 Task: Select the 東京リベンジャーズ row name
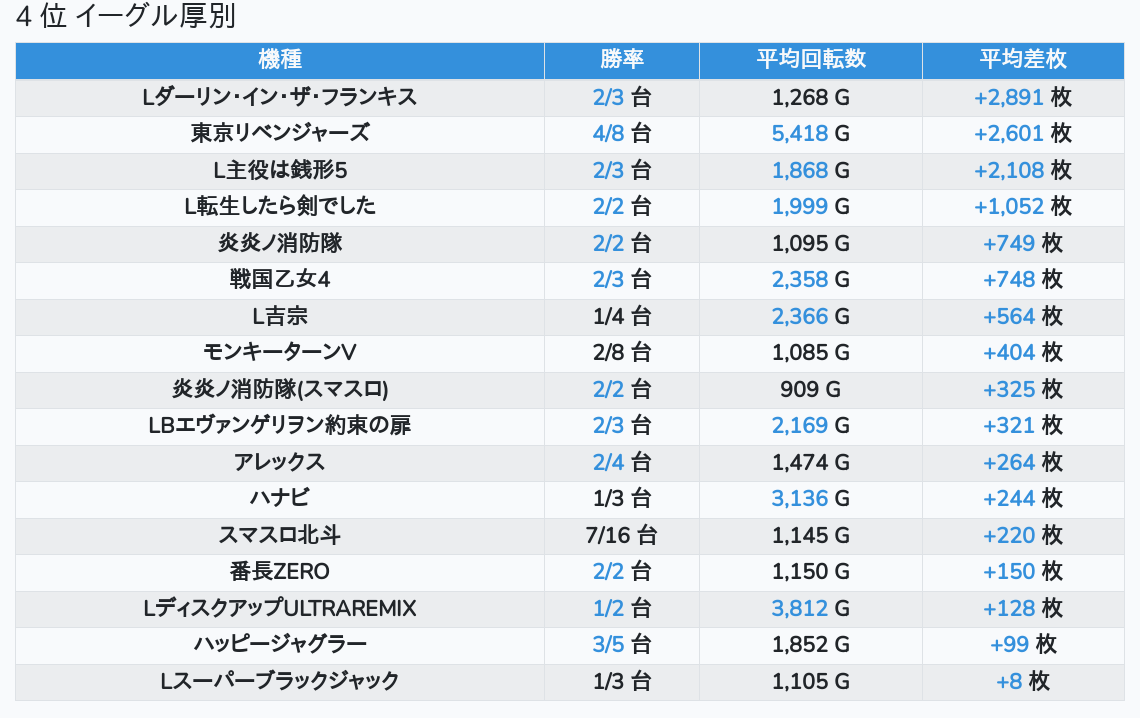pyautogui.click(x=279, y=133)
